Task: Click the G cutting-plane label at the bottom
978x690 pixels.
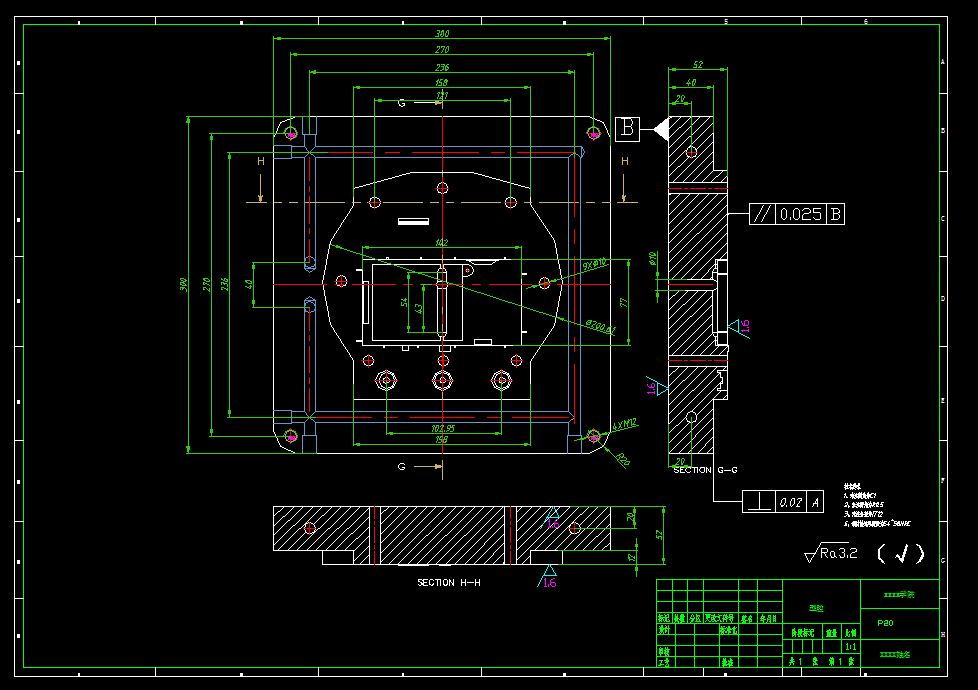Action: click(401, 466)
